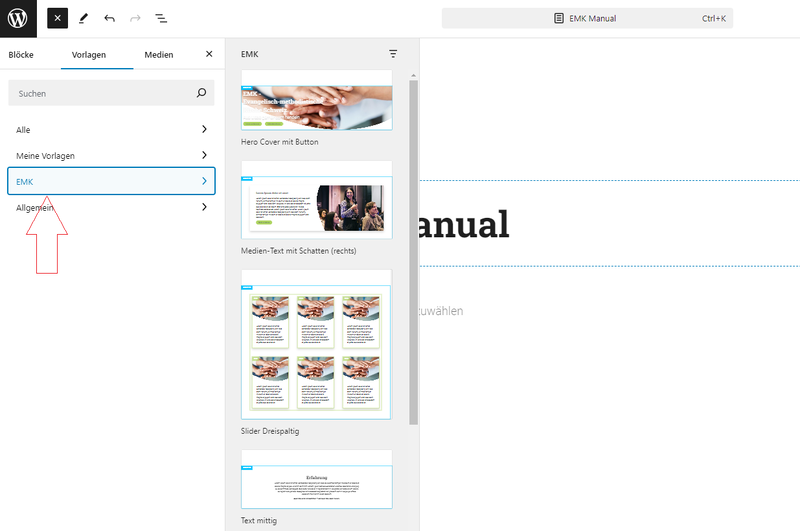Expand the Allgemein category
The width and height of the screenshot is (800, 531).
tap(111, 207)
